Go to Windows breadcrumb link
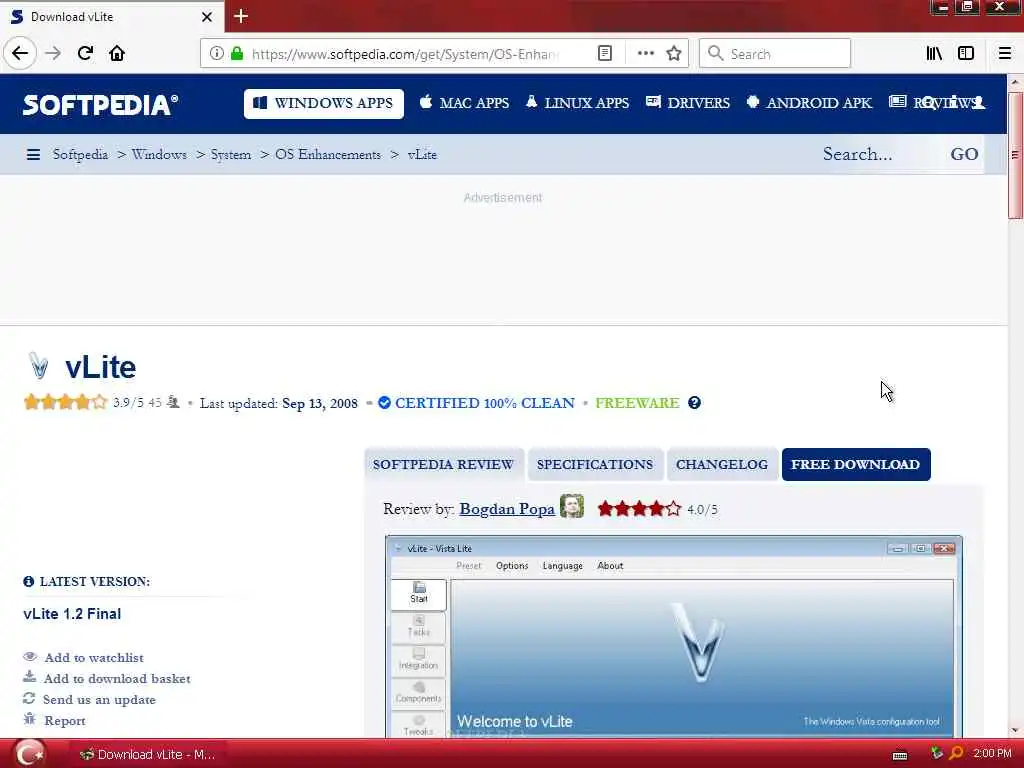 [159, 155]
